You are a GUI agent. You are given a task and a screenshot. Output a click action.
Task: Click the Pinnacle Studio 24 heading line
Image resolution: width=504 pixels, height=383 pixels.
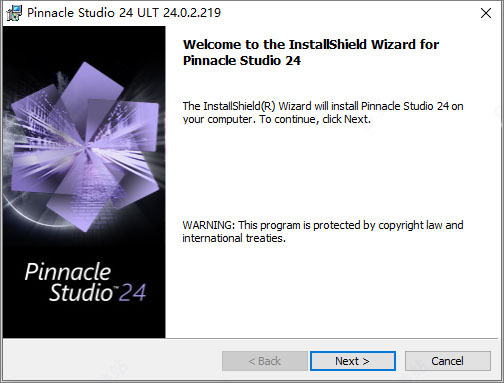click(242, 61)
